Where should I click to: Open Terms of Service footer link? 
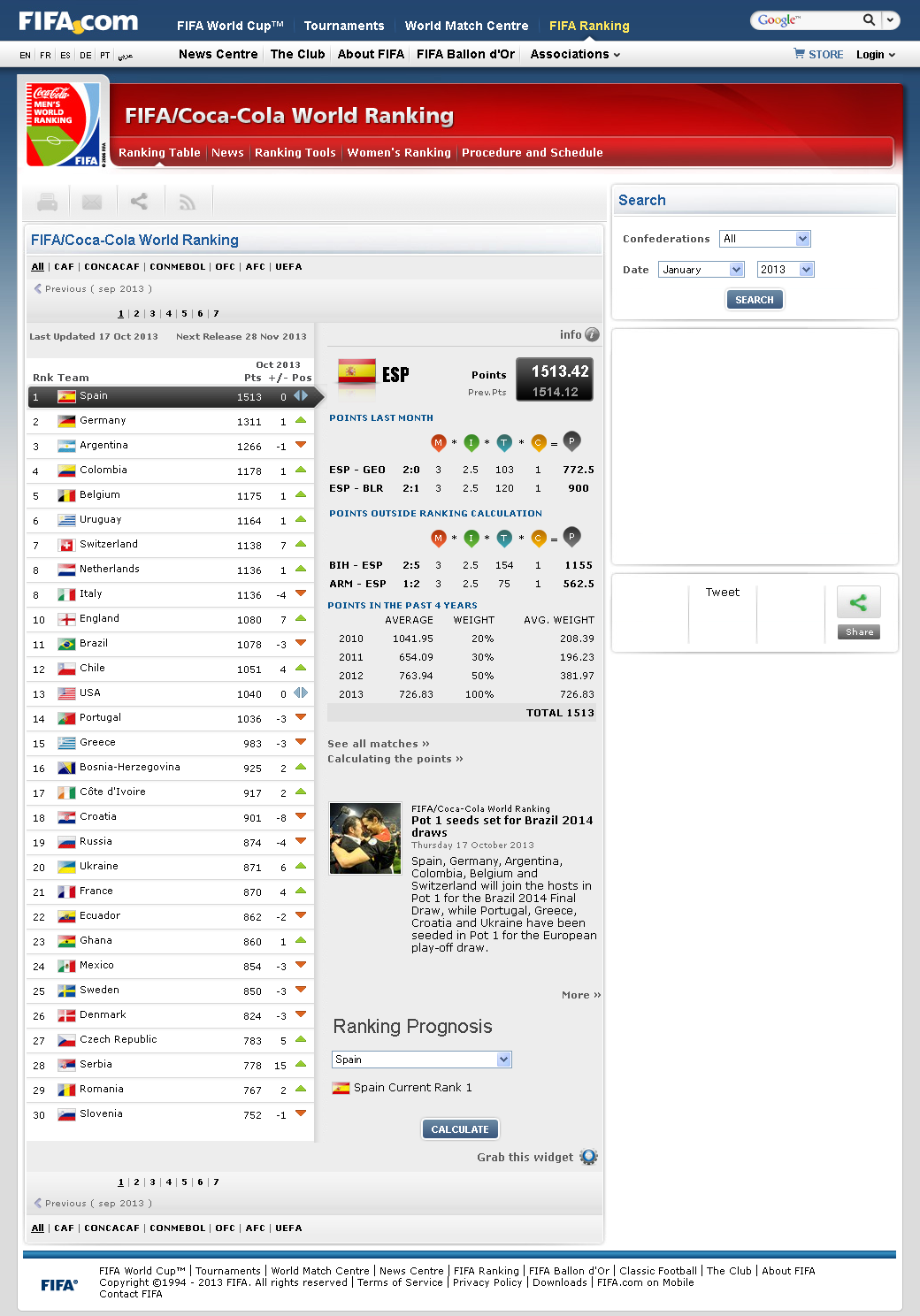tap(400, 1282)
